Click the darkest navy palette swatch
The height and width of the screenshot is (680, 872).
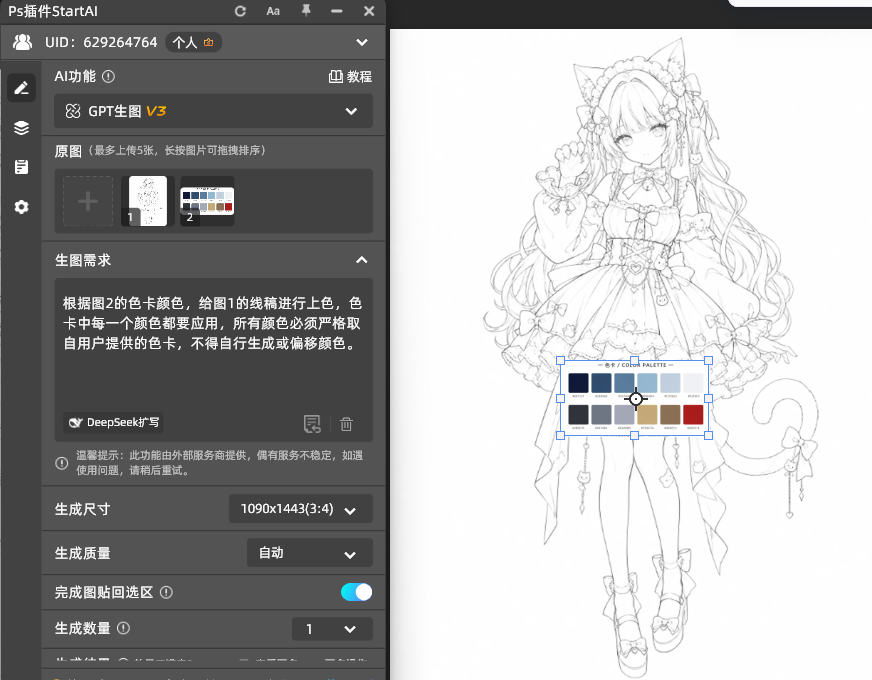578,383
